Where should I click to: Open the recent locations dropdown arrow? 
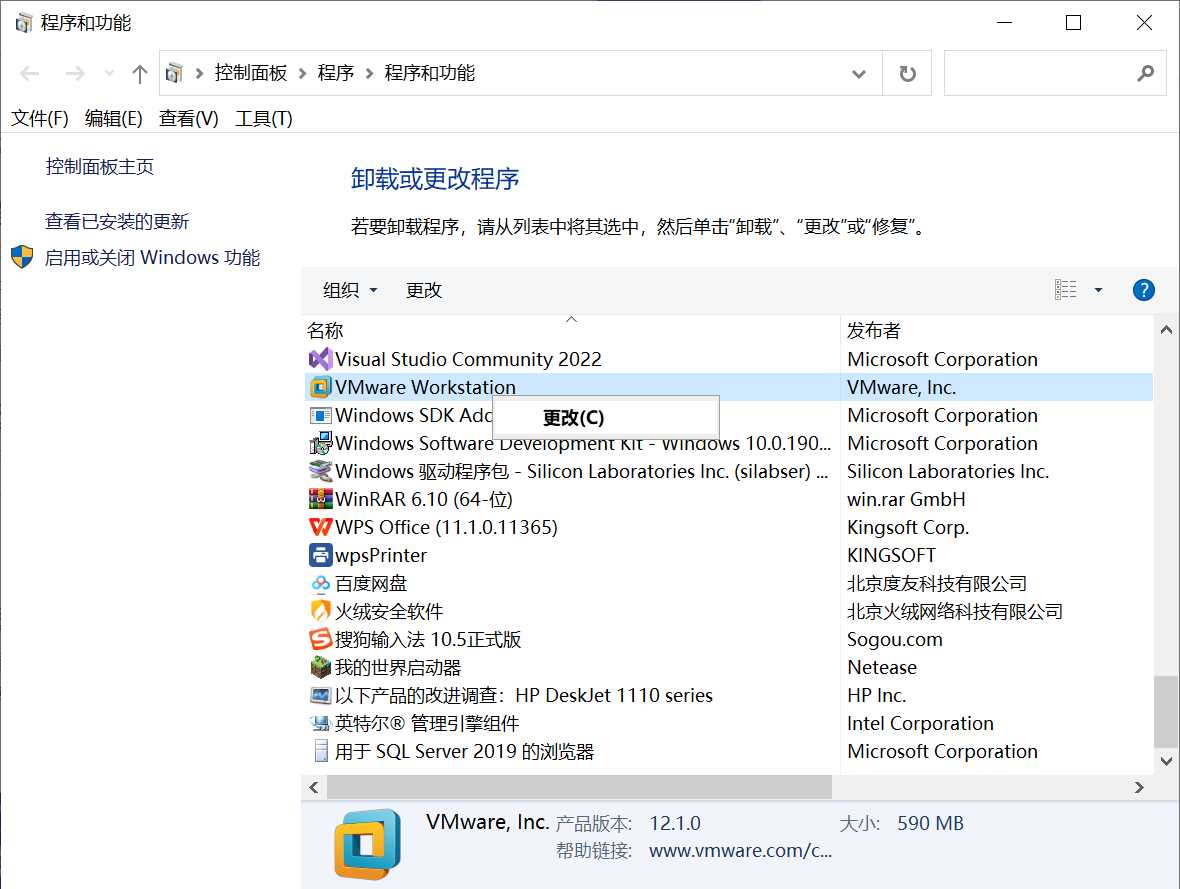tap(109, 74)
